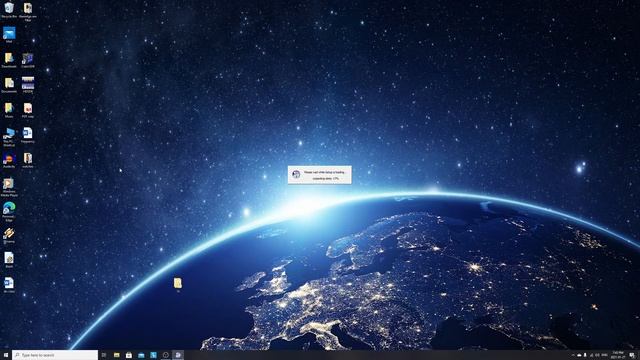Open the Windows Start menu
This screenshot has width=640, height=360.
point(6,355)
